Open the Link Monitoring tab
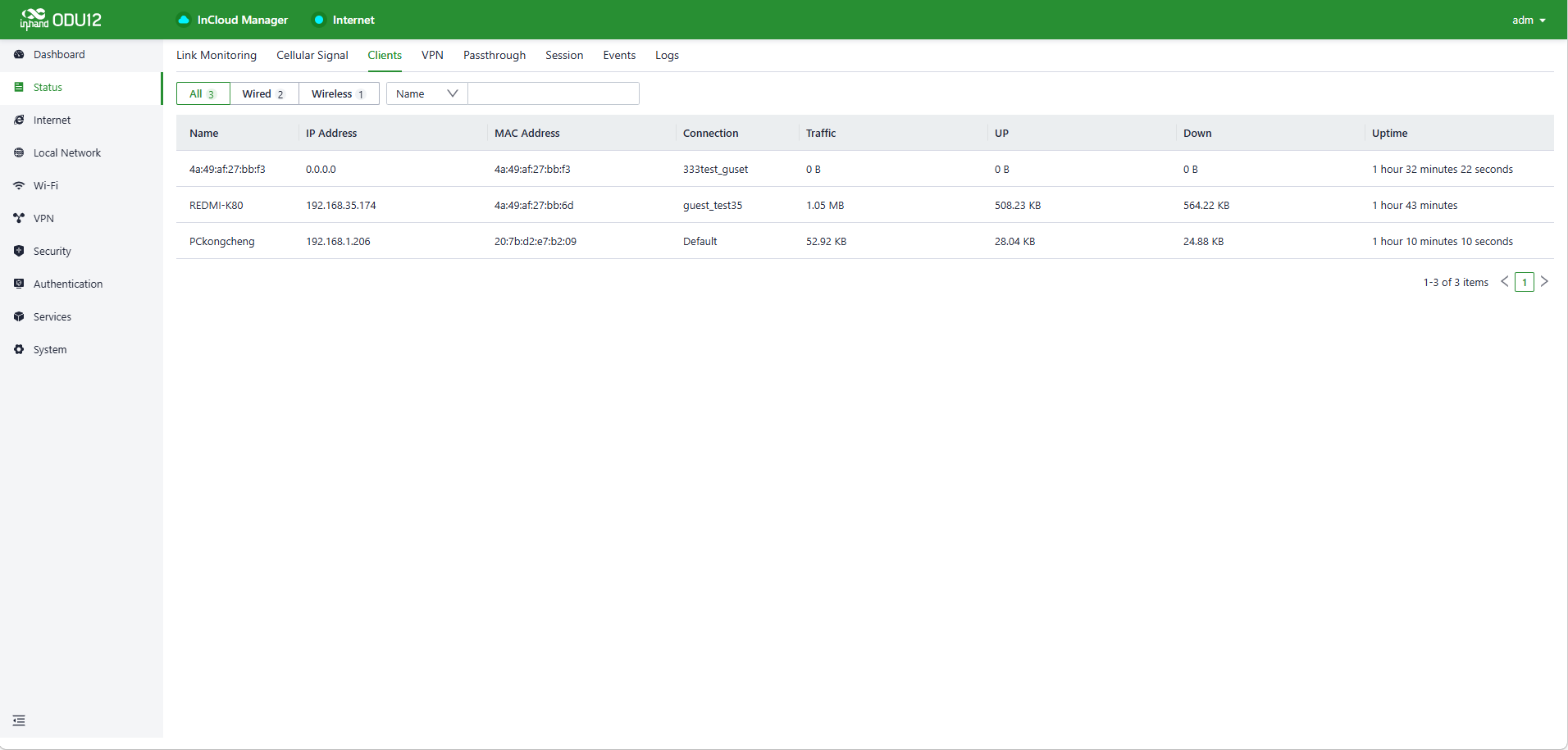1568x750 pixels. 217,56
